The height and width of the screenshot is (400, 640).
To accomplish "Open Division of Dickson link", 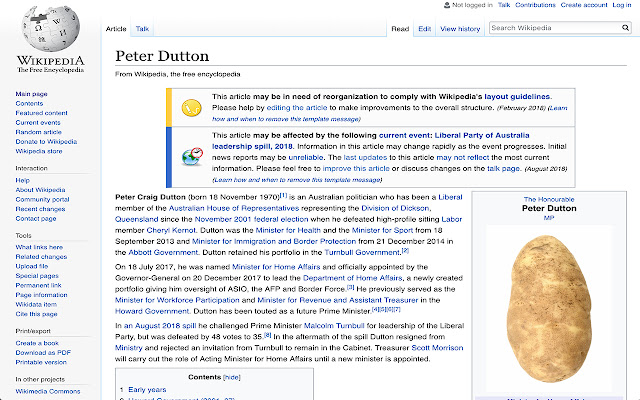I will pyautogui.click(x=395, y=208).
